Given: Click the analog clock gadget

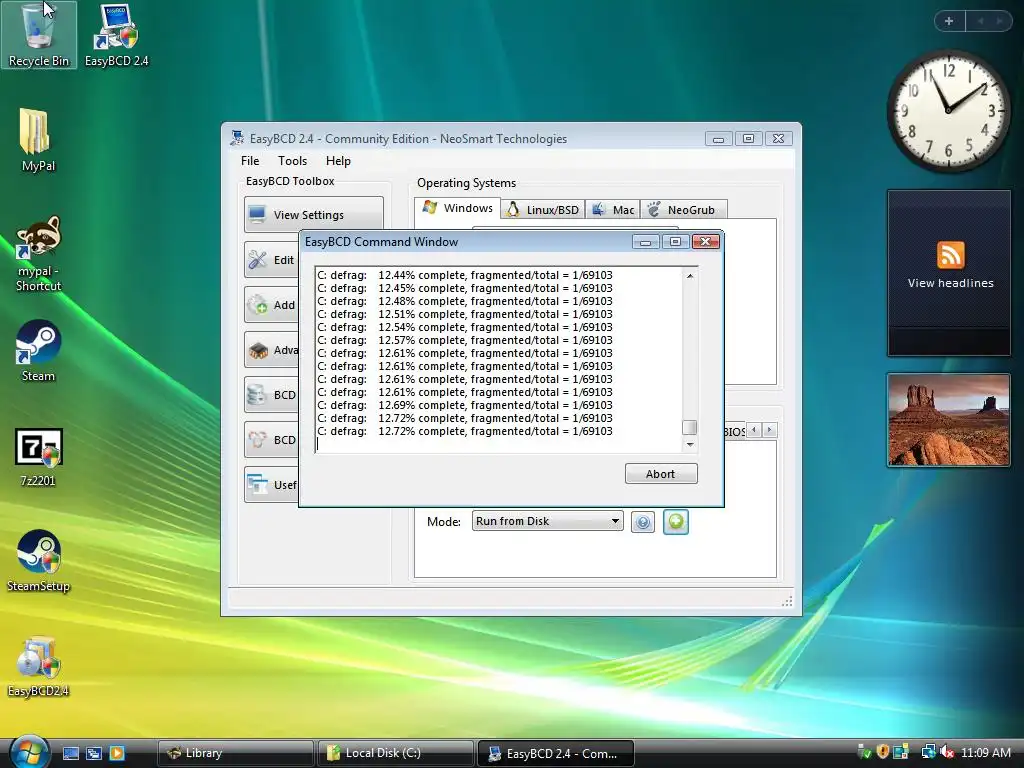Looking at the screenshot, I should (x=948, y=111).
